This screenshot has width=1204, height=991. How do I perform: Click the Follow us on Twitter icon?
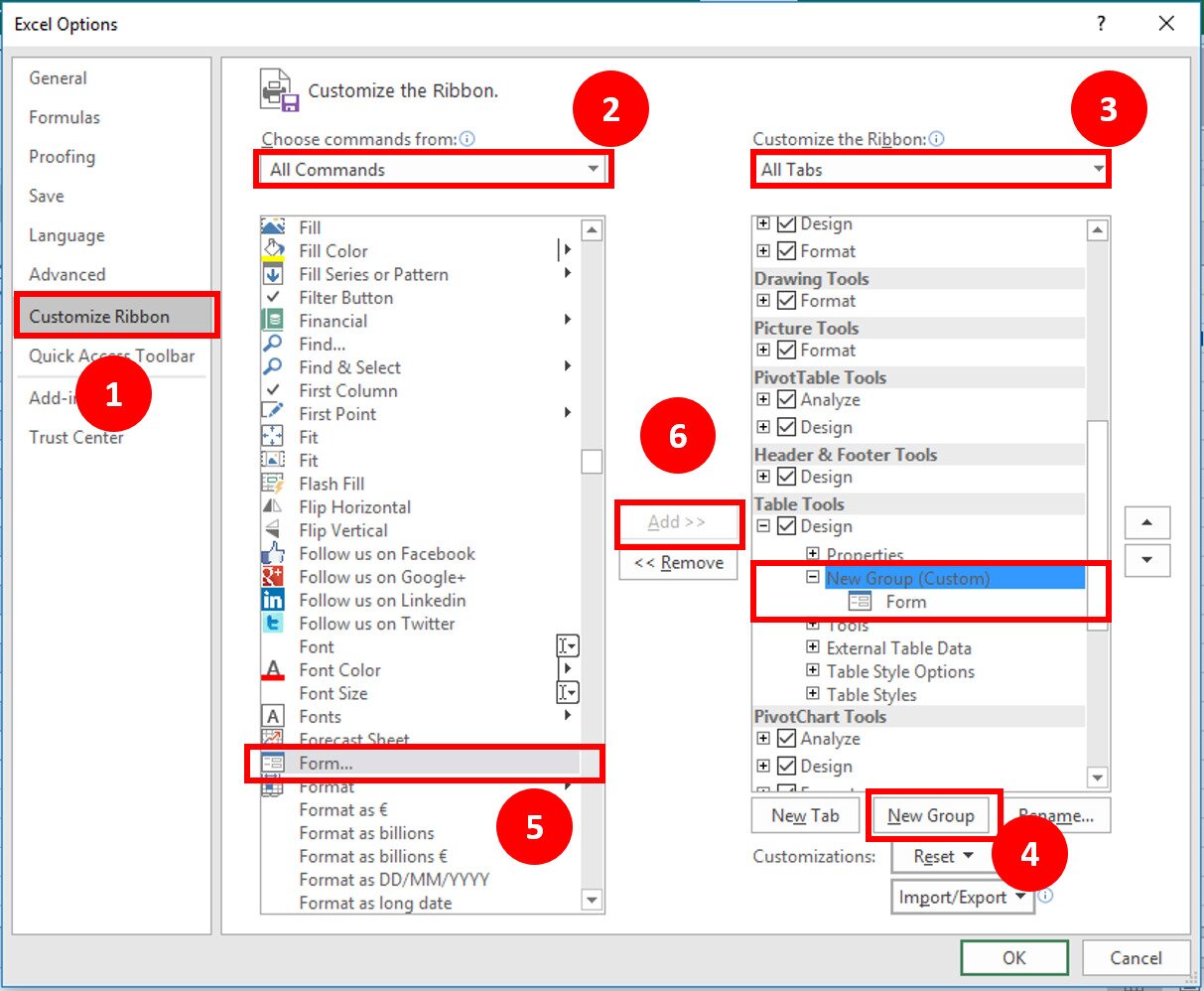273,624
